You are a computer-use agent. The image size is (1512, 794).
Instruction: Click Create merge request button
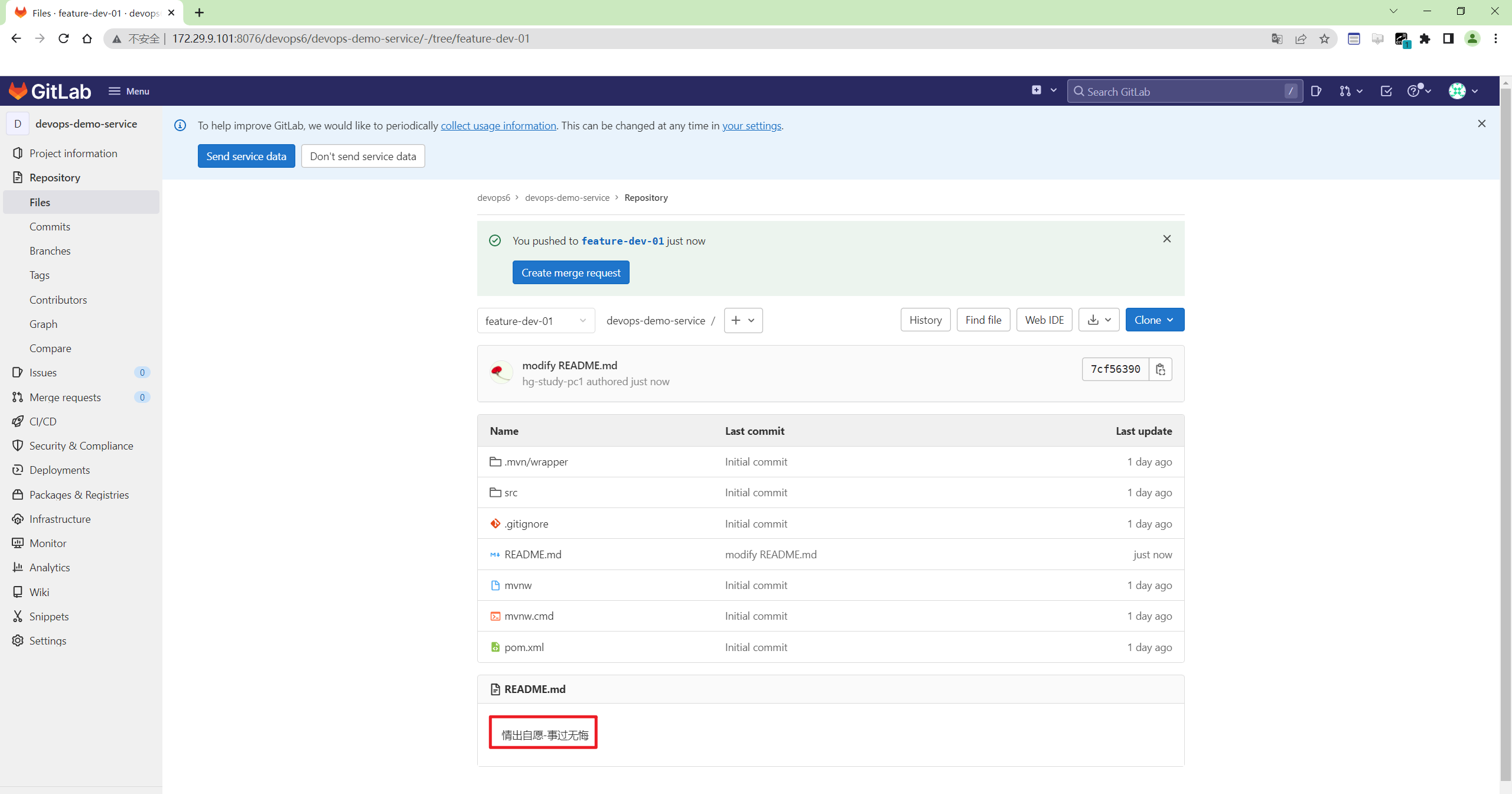click(571, 272)
